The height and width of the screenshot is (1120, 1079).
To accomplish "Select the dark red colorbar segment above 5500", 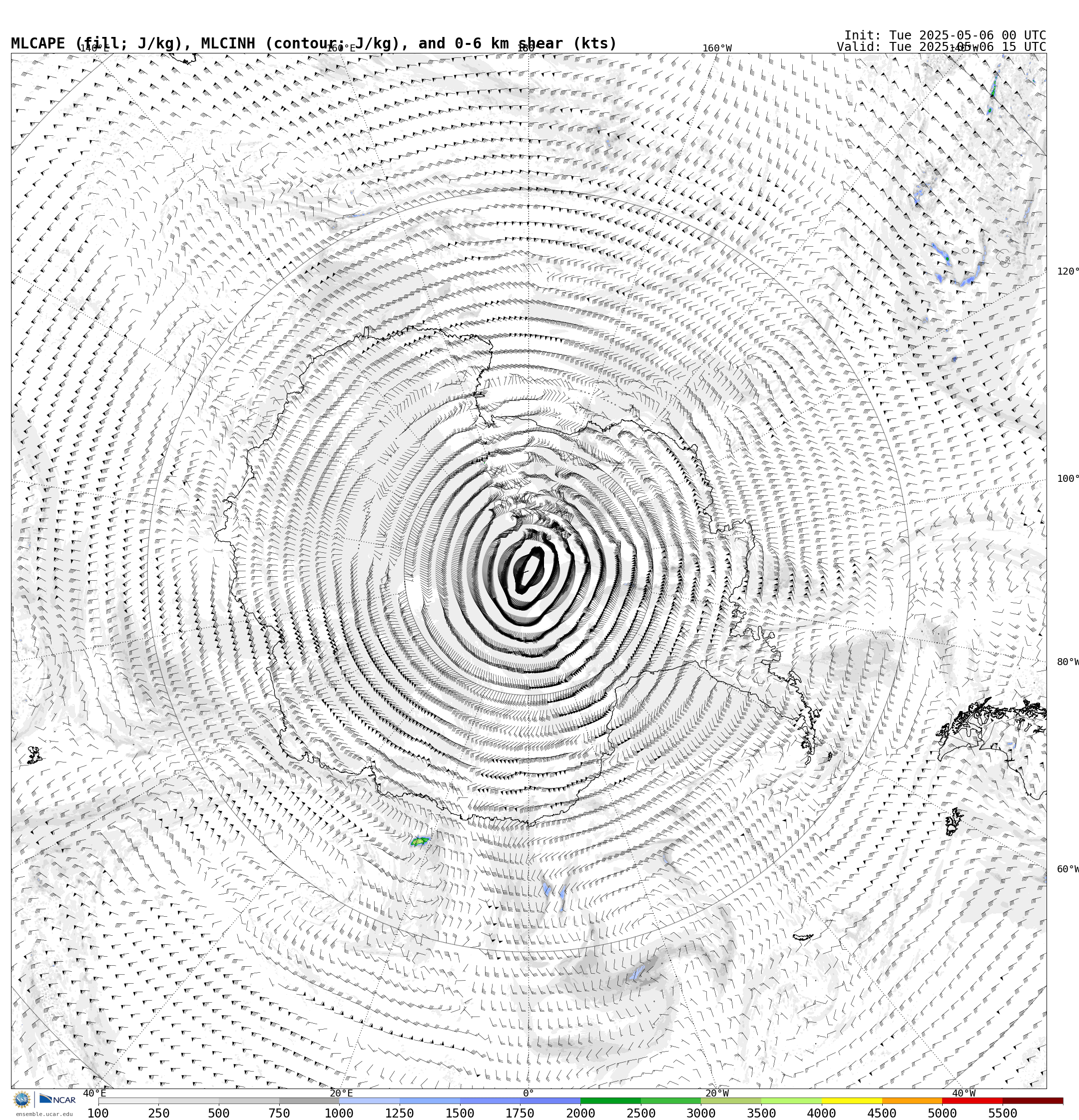I will pos(1033,1101).
